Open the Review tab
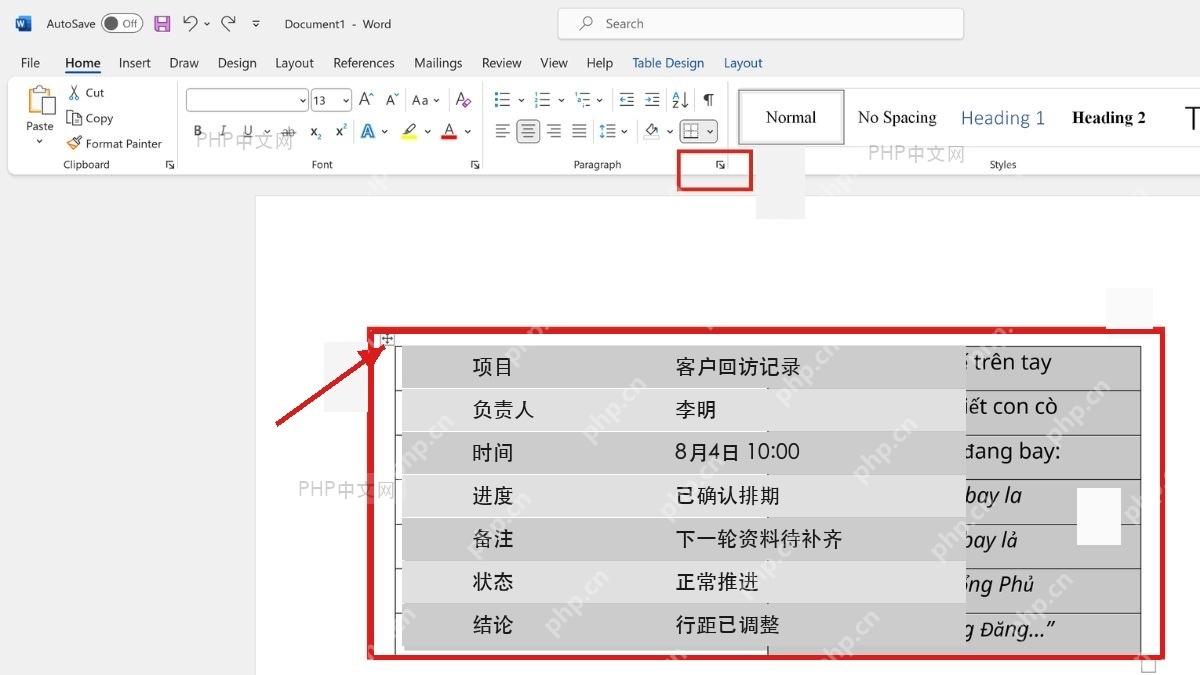Image resolution: width=1200 pixels, height=675 pixels. [x=502, y=63]
